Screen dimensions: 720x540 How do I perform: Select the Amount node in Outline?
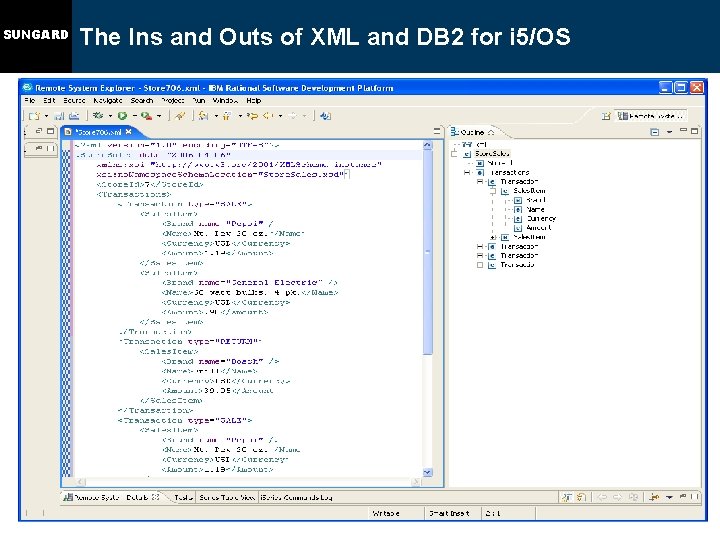coord(539,228)
